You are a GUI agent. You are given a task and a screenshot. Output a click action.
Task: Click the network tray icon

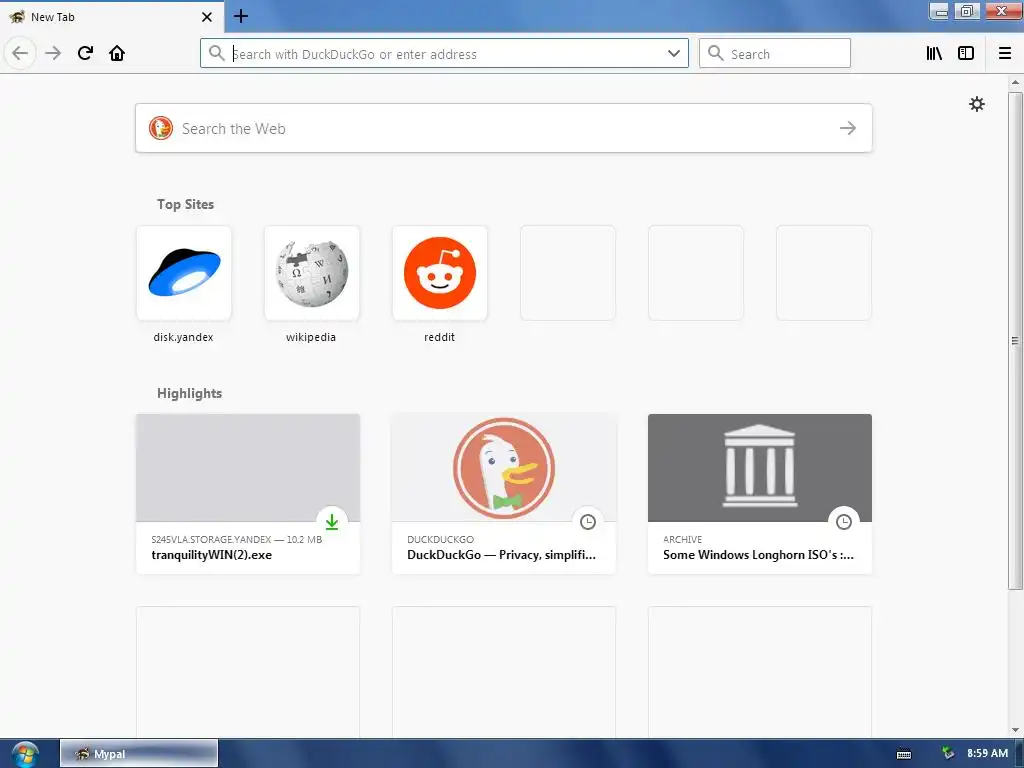pos(948,754)
